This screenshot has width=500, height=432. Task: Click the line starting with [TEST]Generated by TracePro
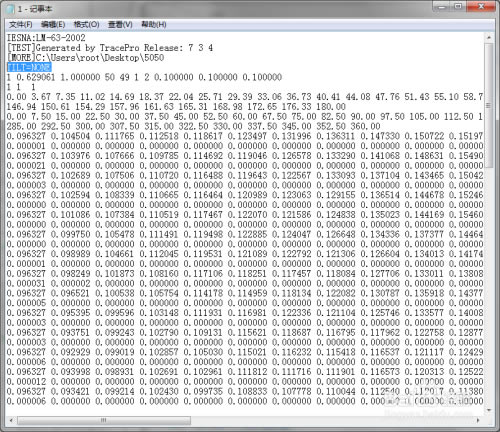pos(110,48)
